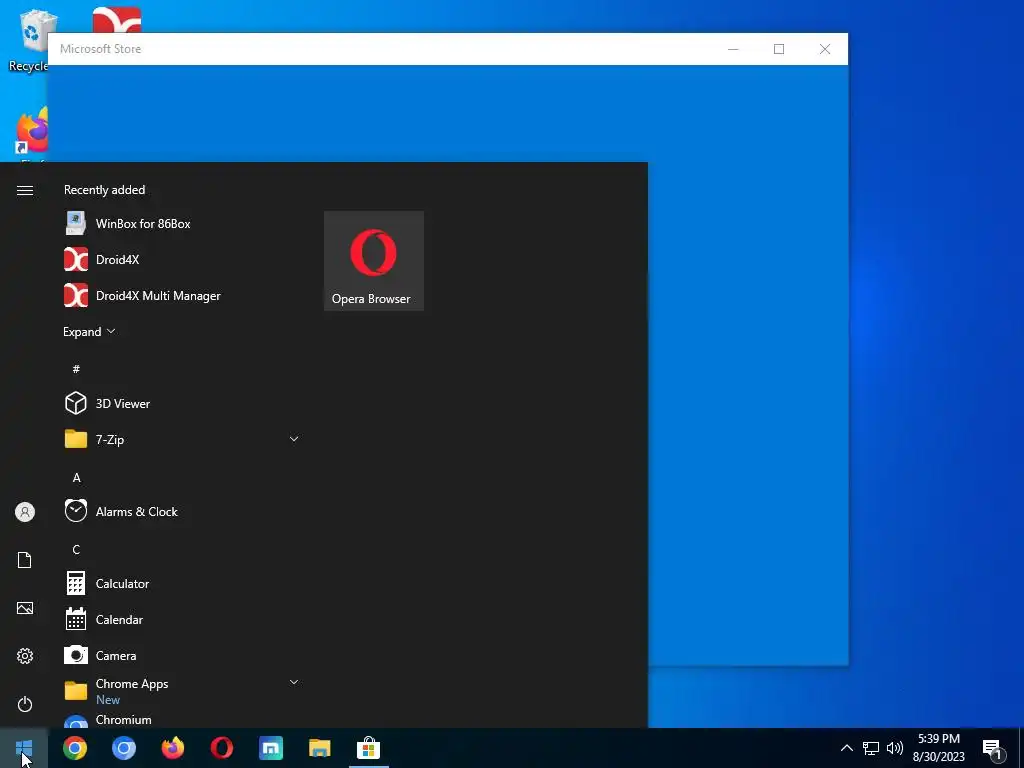Click the Windows Start button

24,748
